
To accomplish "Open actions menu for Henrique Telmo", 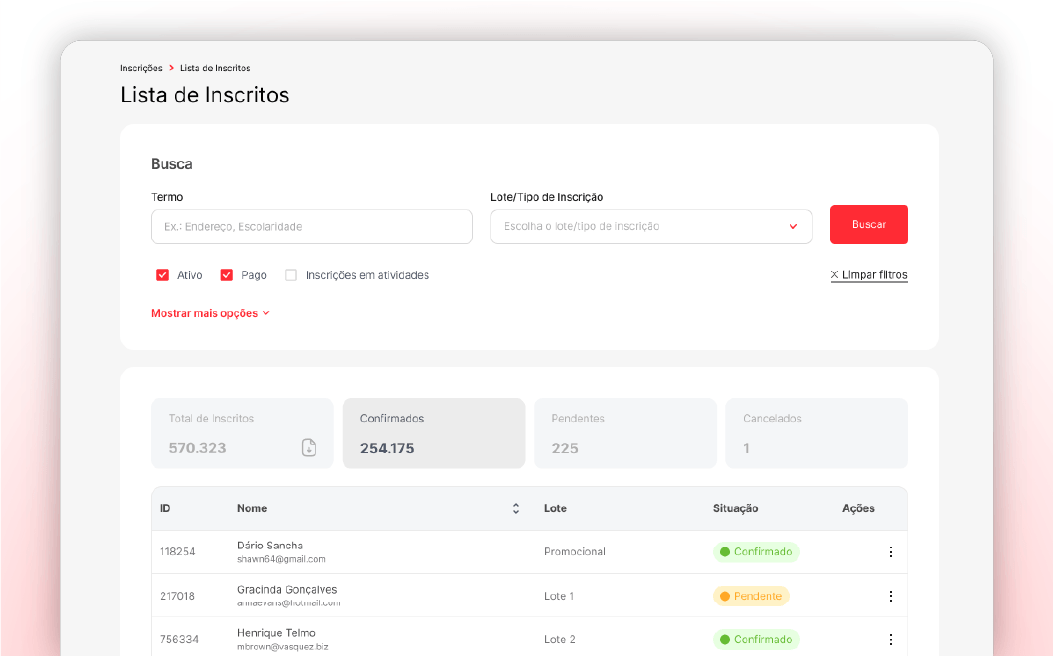I will click(x=890, y=639).
